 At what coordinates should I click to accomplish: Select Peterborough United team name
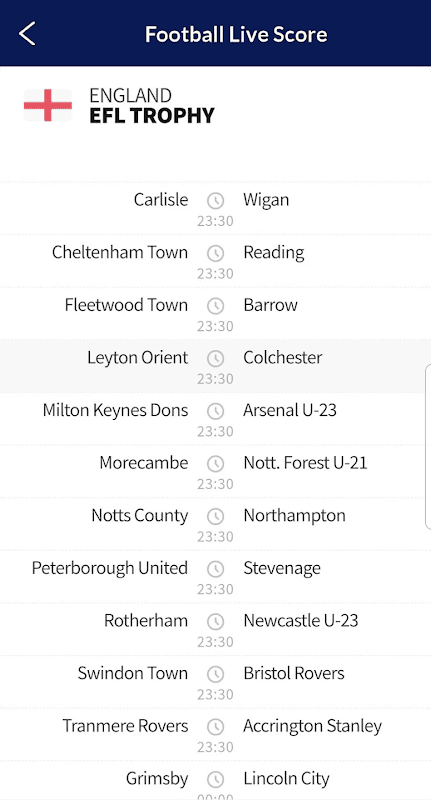pos(110,568)
